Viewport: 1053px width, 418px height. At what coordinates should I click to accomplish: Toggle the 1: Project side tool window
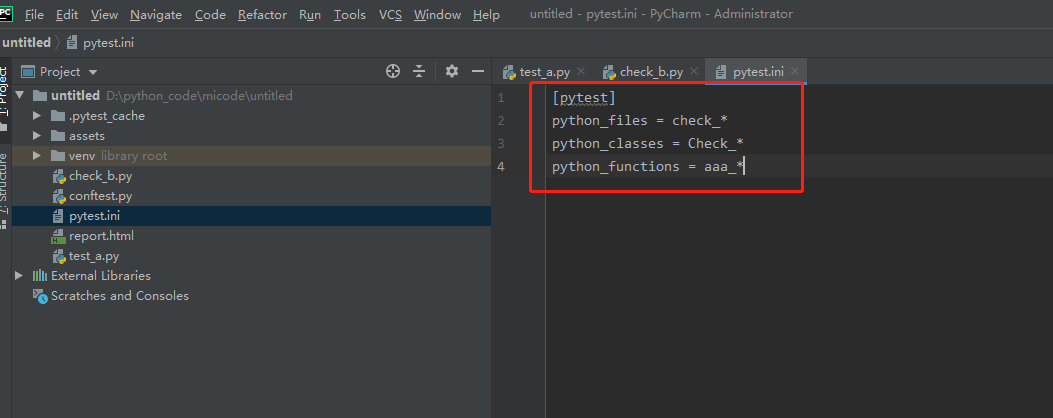click(x=4, y=99)
